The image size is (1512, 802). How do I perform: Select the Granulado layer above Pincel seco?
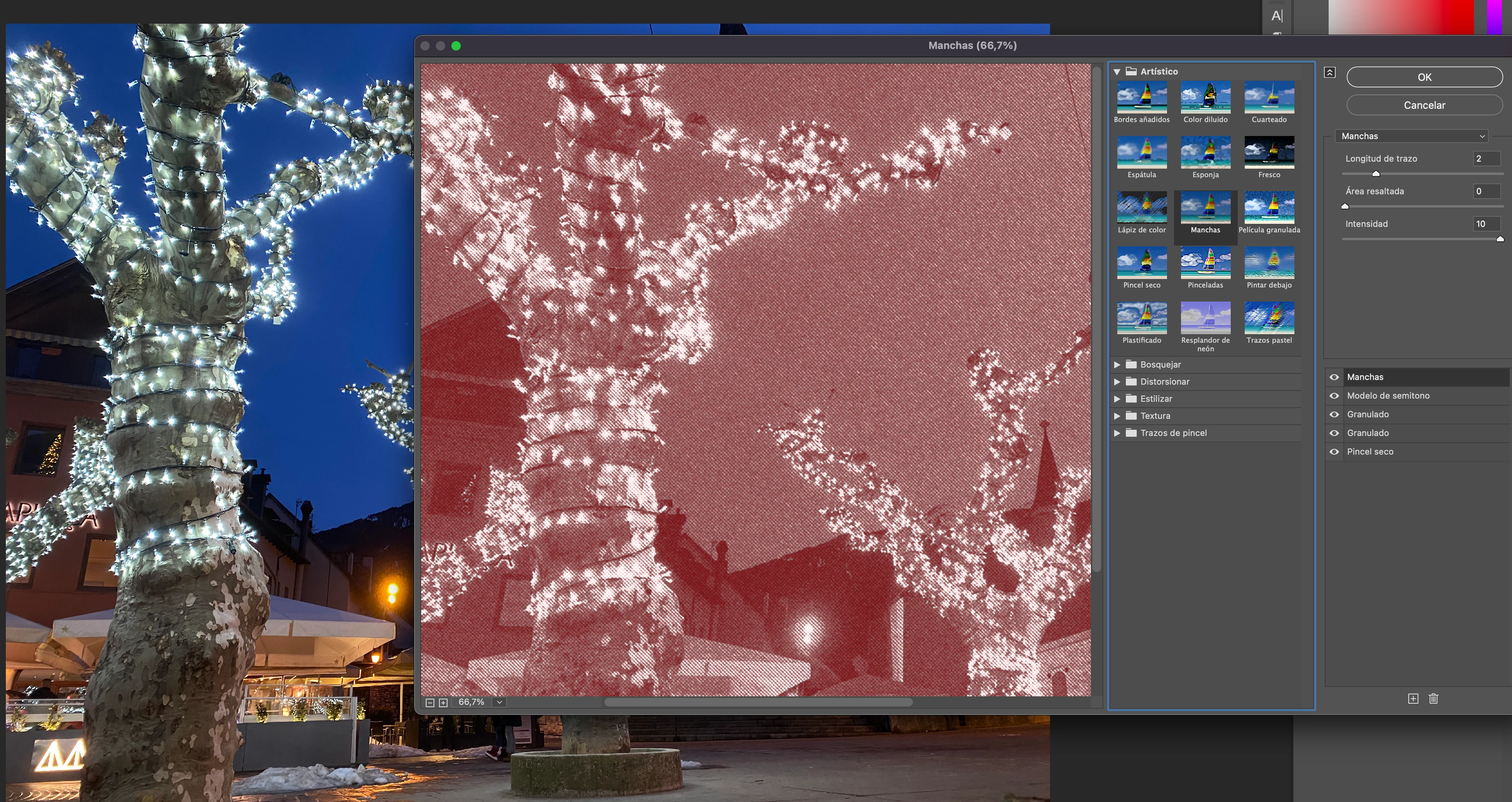(x=1367, y=433)
